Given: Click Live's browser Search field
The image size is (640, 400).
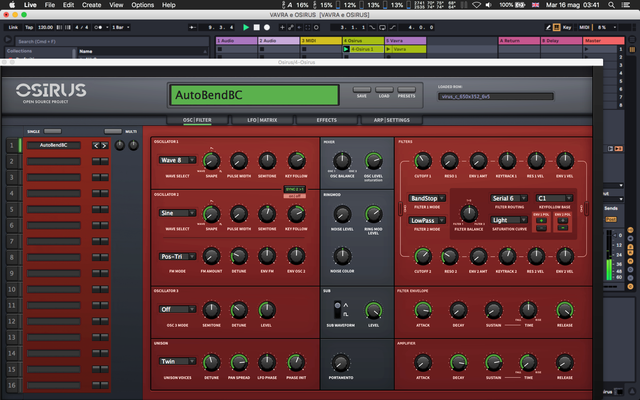Looking at the screenshot, I should click(x=112, y=41).
